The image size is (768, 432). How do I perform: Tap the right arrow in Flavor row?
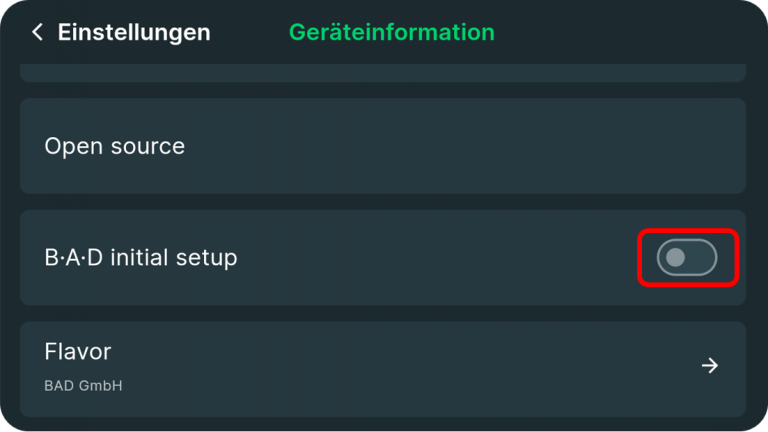(x=709, y=366)
